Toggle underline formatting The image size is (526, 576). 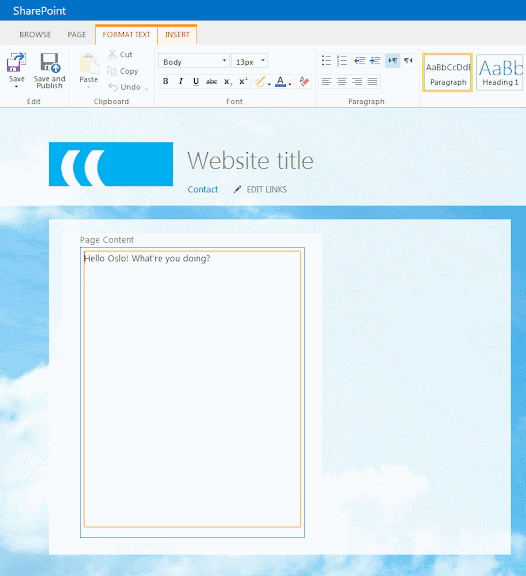(x=196, y=81)
